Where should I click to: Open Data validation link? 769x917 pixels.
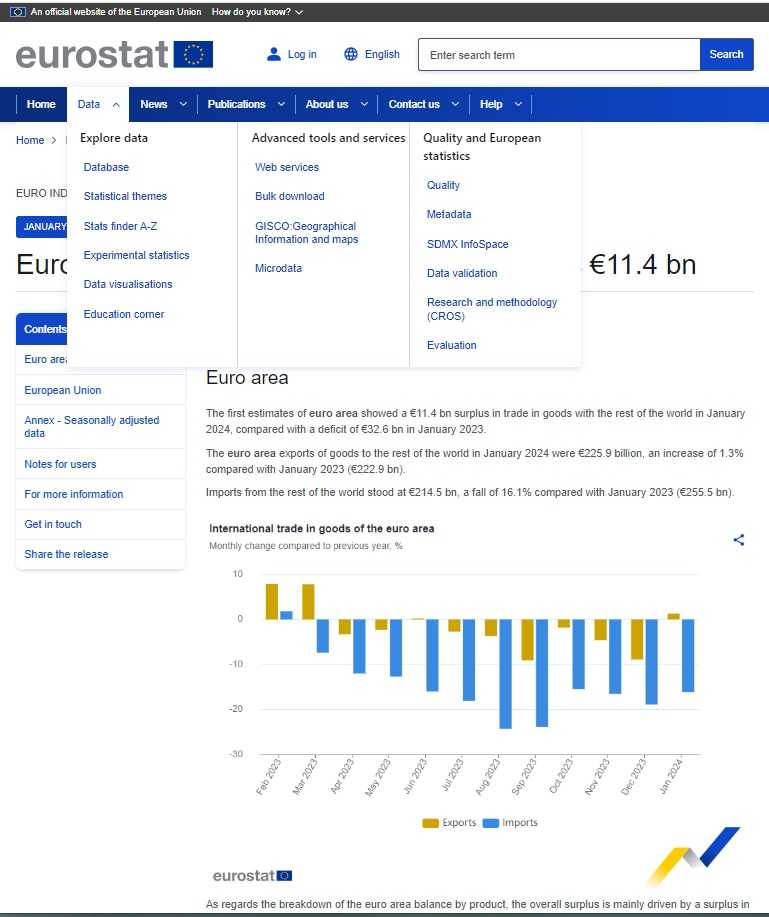tap(461, 273)
